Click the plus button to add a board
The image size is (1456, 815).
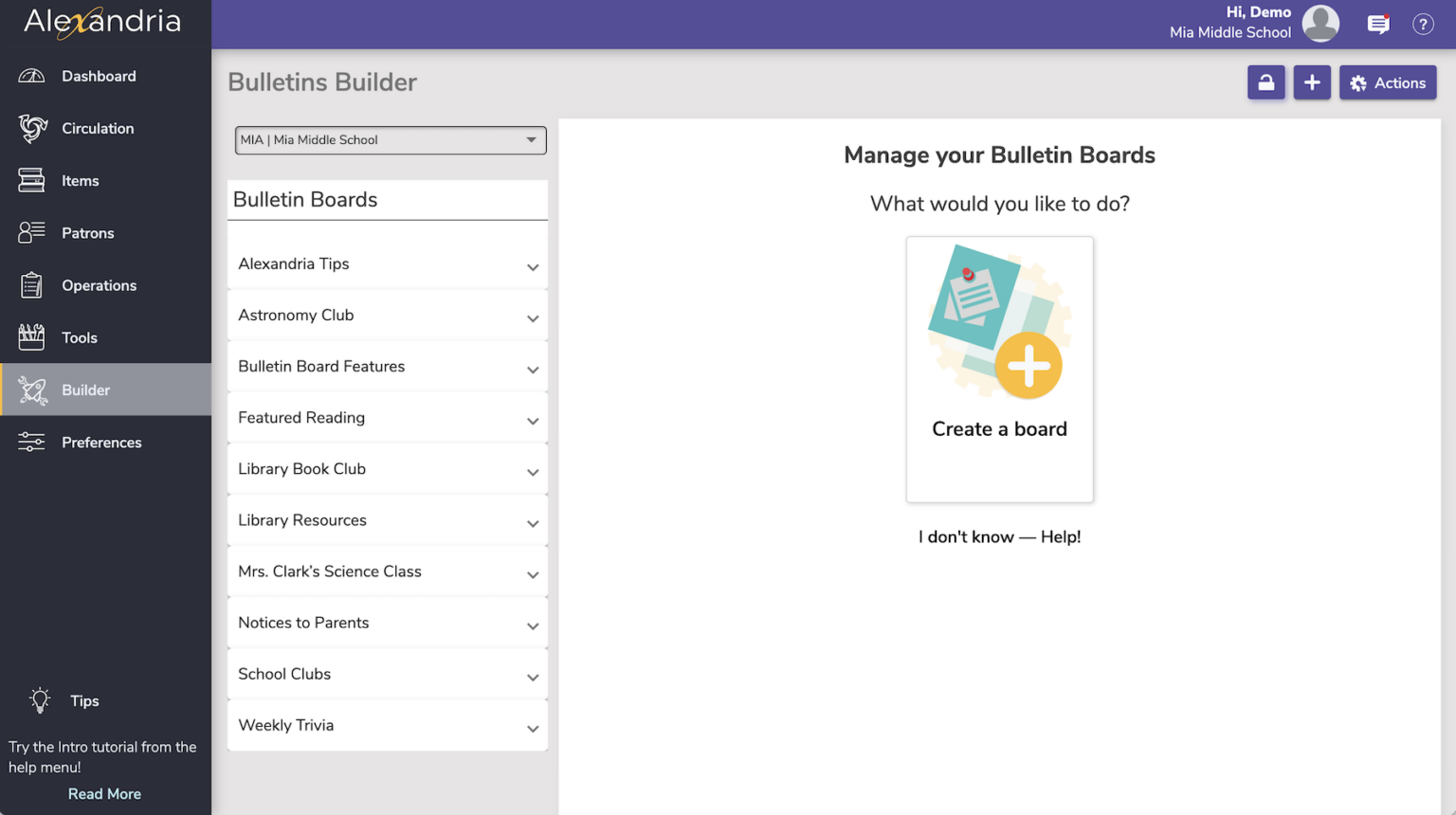click(x=1312, y=82)
